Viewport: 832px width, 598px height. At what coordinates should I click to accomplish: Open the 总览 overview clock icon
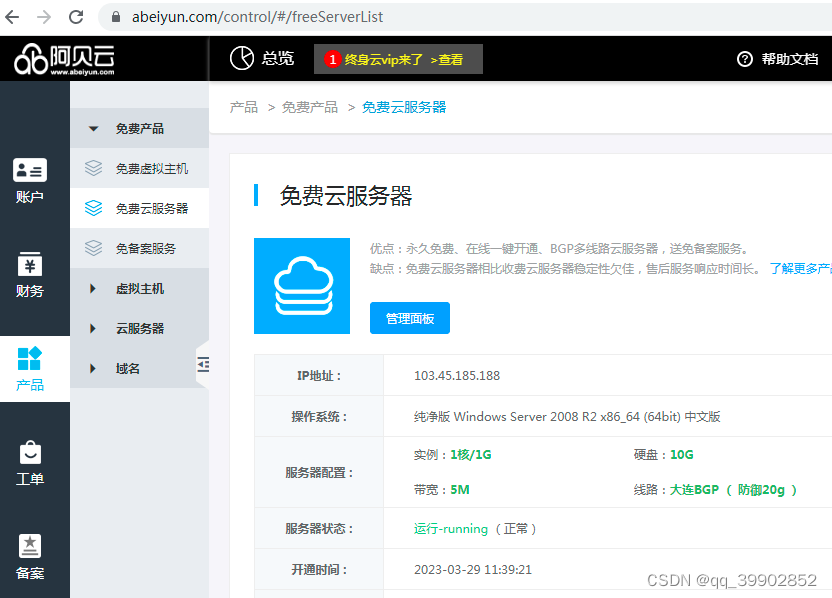242,58
